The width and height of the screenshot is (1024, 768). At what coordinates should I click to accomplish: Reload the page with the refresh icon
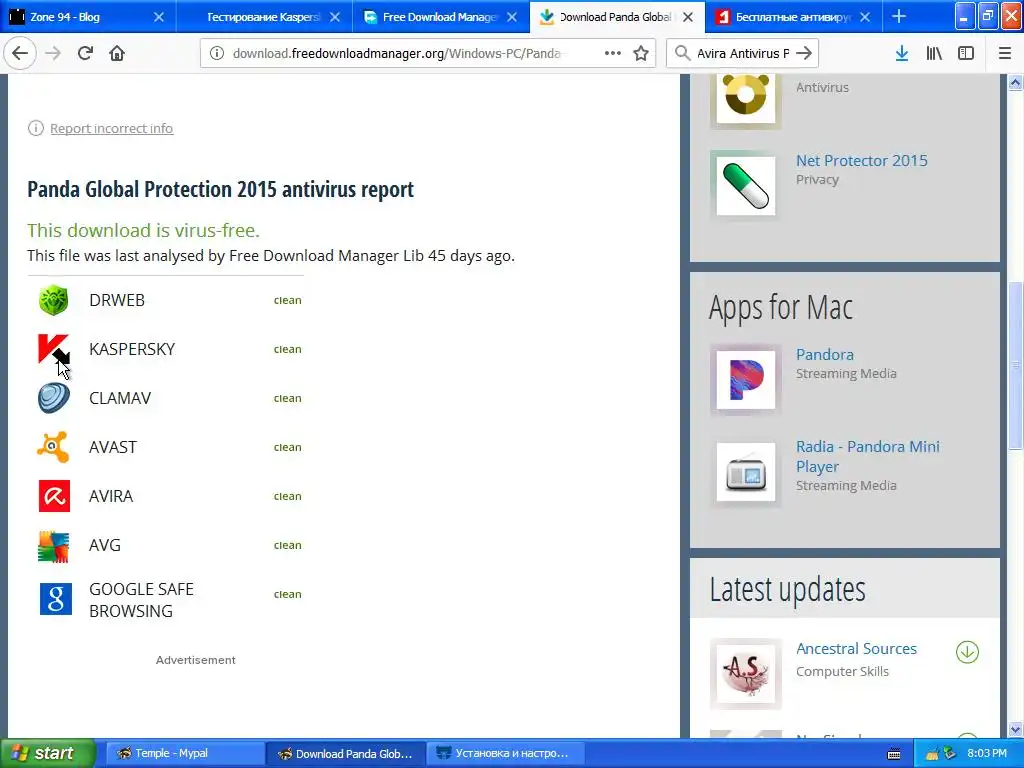(85, 53)
